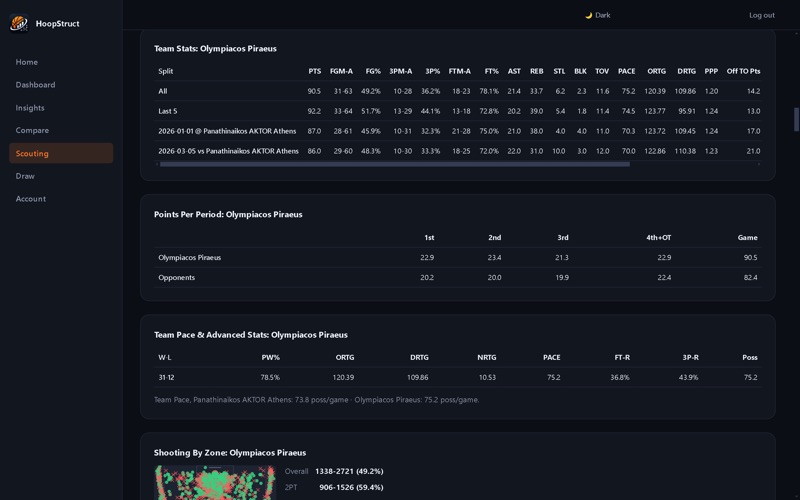Click the Opponents game total 82.4

tap(750, 278)
